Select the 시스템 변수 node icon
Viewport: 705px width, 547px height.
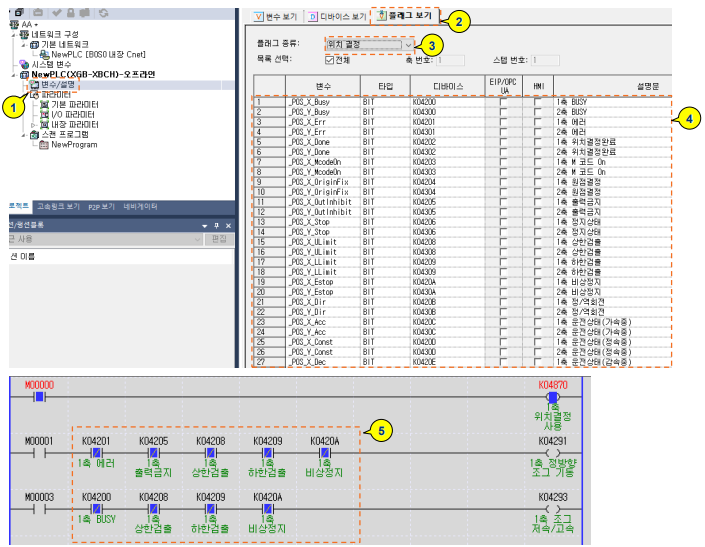pyautogui.click(x=25, y=64)
